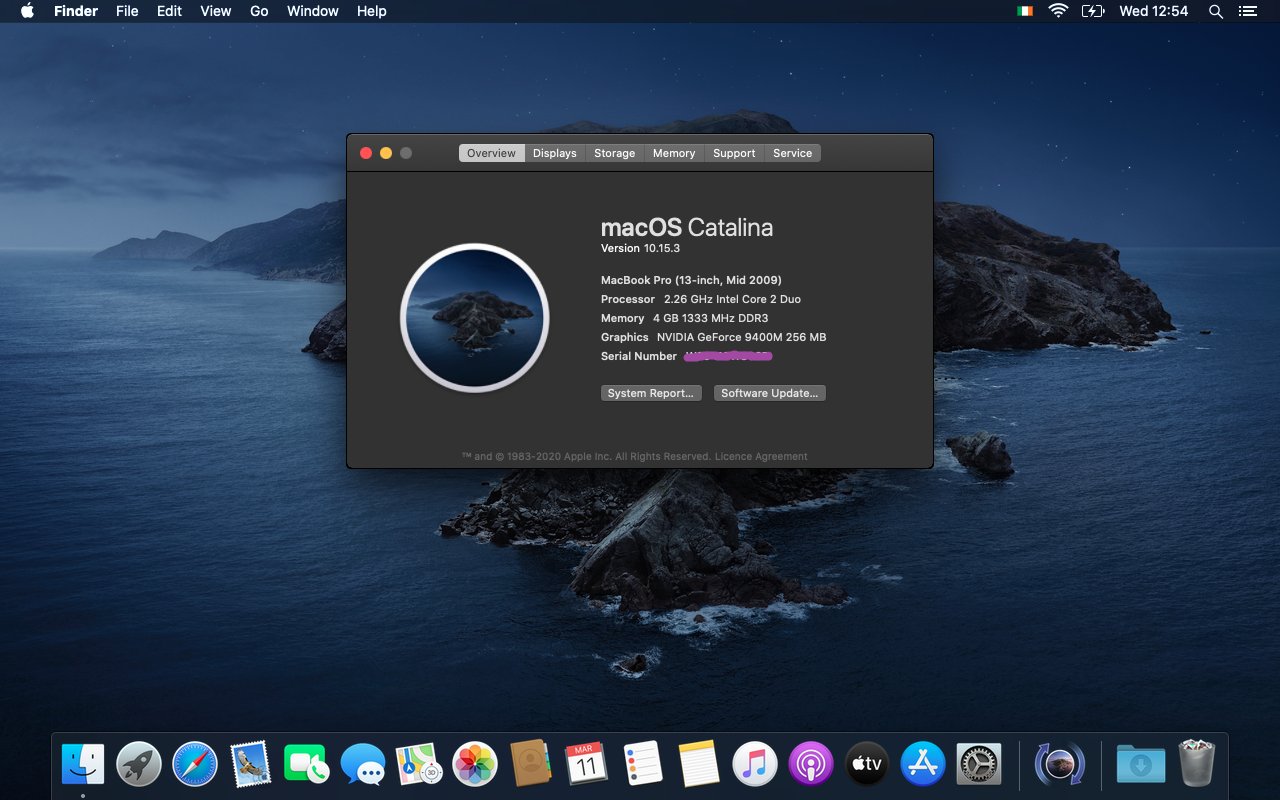Viewport: 1280px width, 800px height.
Task: Open Notes yellow notepad icon
Action: [x=699, y=765]
